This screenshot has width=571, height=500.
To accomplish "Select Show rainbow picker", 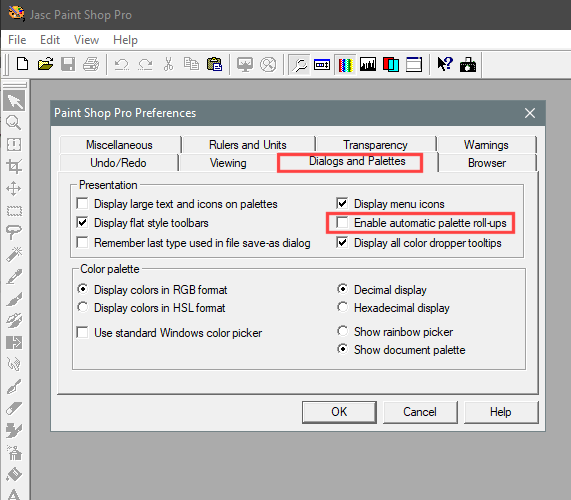I will 342,331.
